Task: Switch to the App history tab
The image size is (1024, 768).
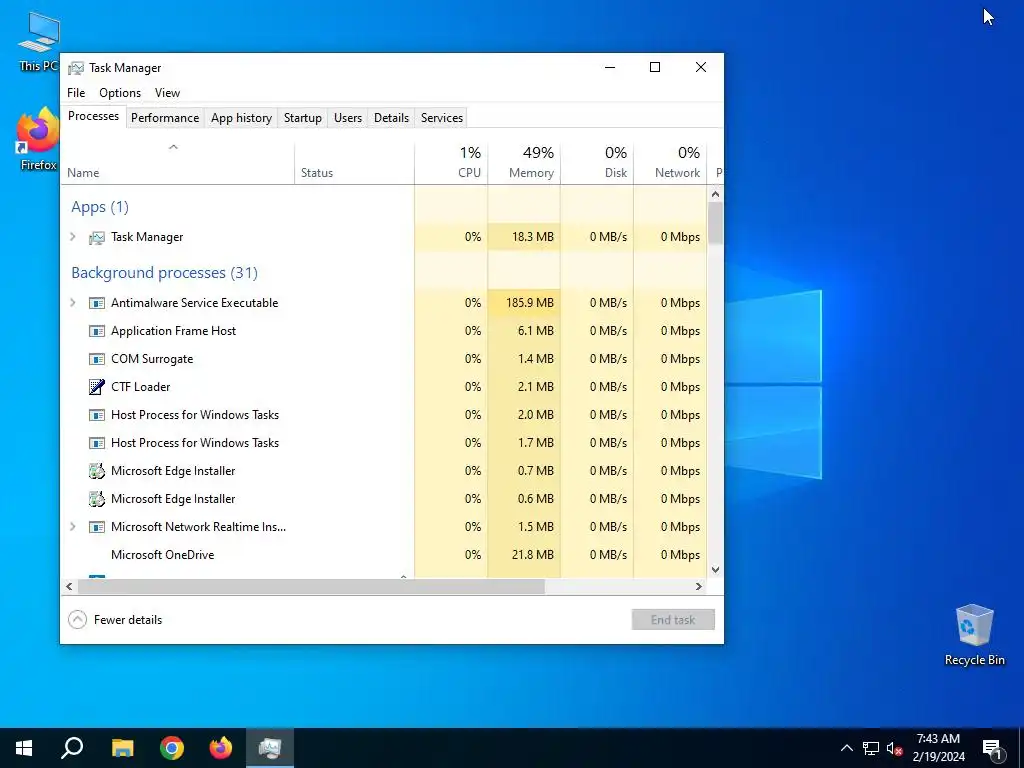Action: click(241, 118)
